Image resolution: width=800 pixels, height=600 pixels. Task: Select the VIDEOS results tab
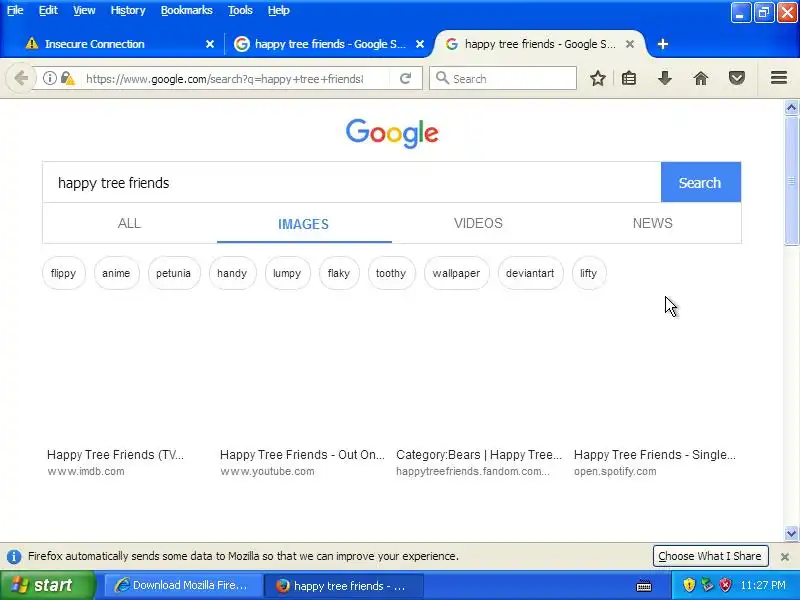[478, 223]
